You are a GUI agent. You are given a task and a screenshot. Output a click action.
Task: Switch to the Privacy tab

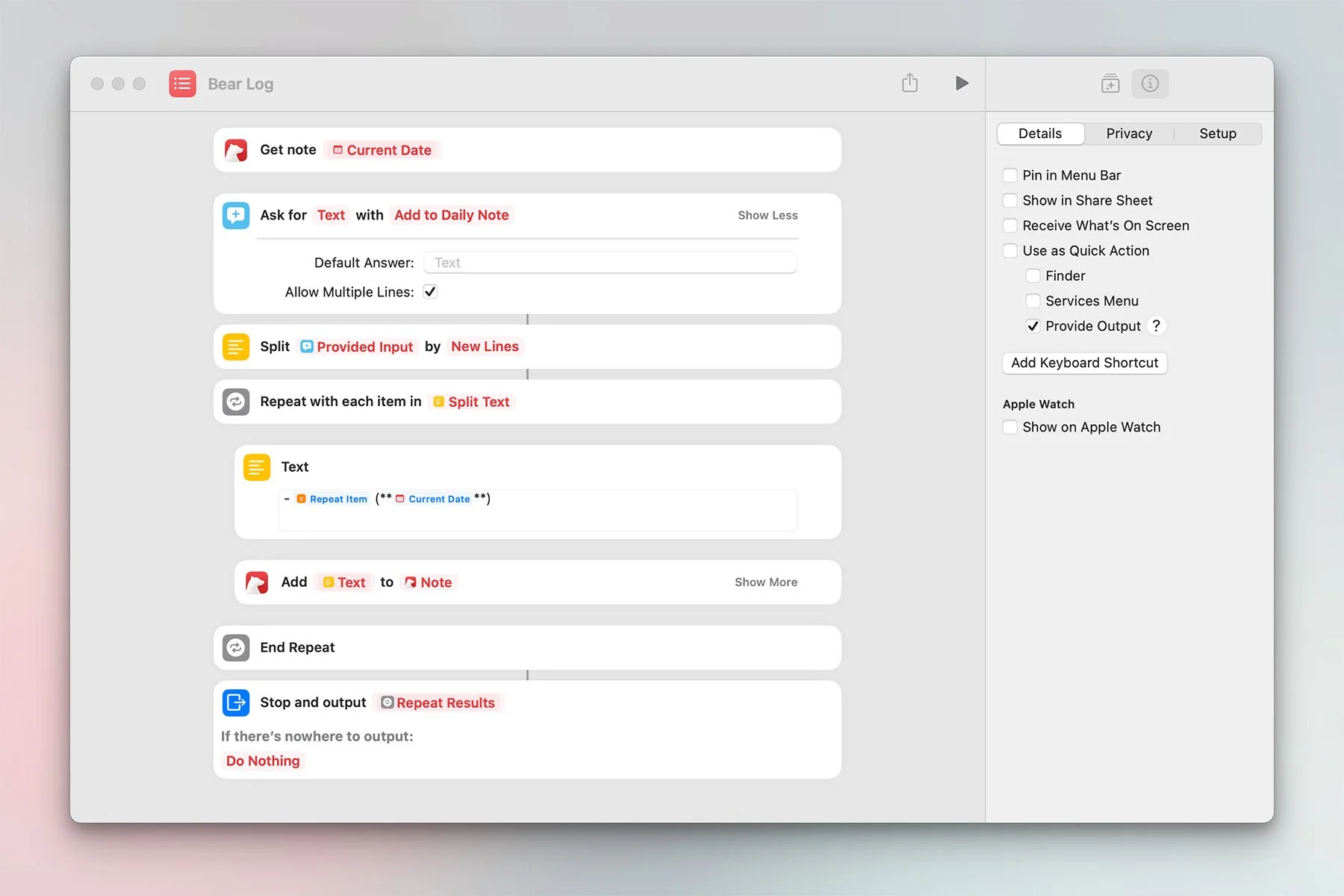(x=1129, y=134)
